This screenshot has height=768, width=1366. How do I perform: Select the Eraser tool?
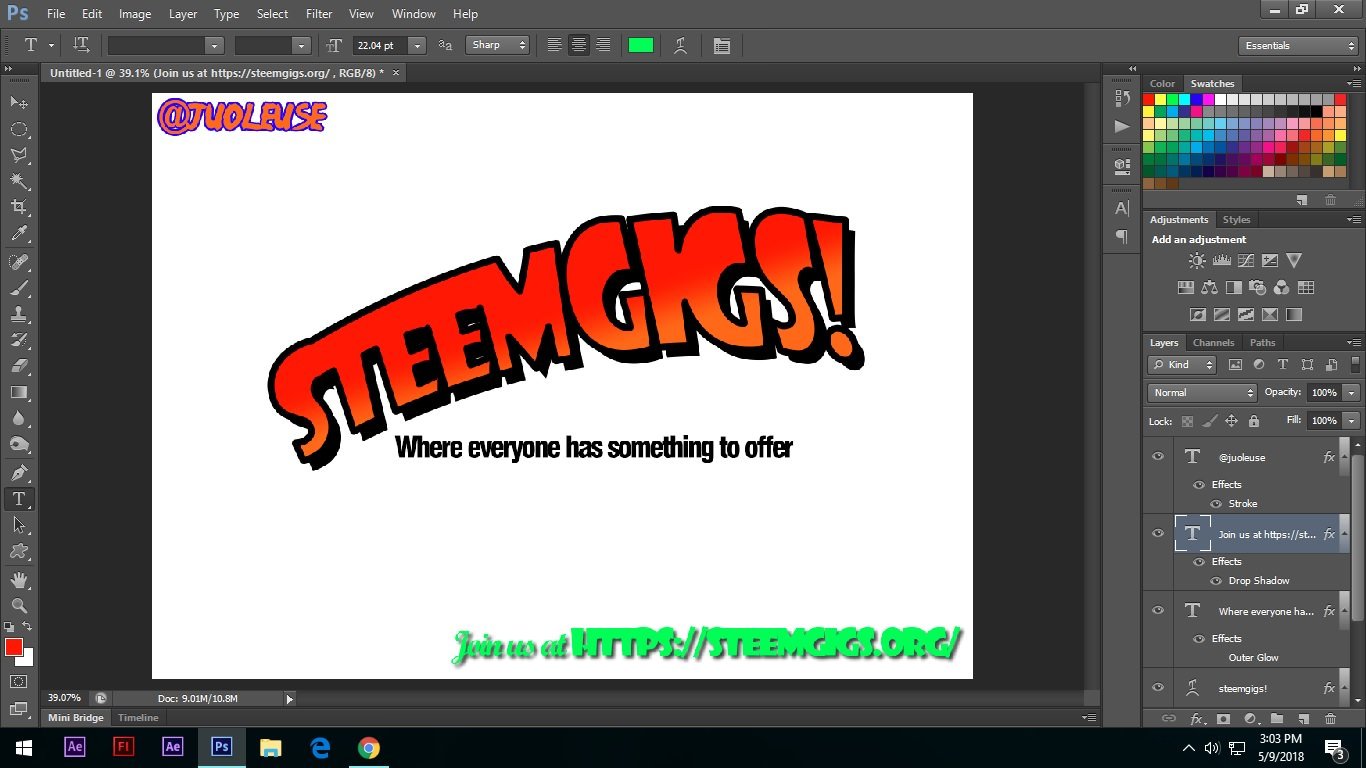click(x=19, y=366)
